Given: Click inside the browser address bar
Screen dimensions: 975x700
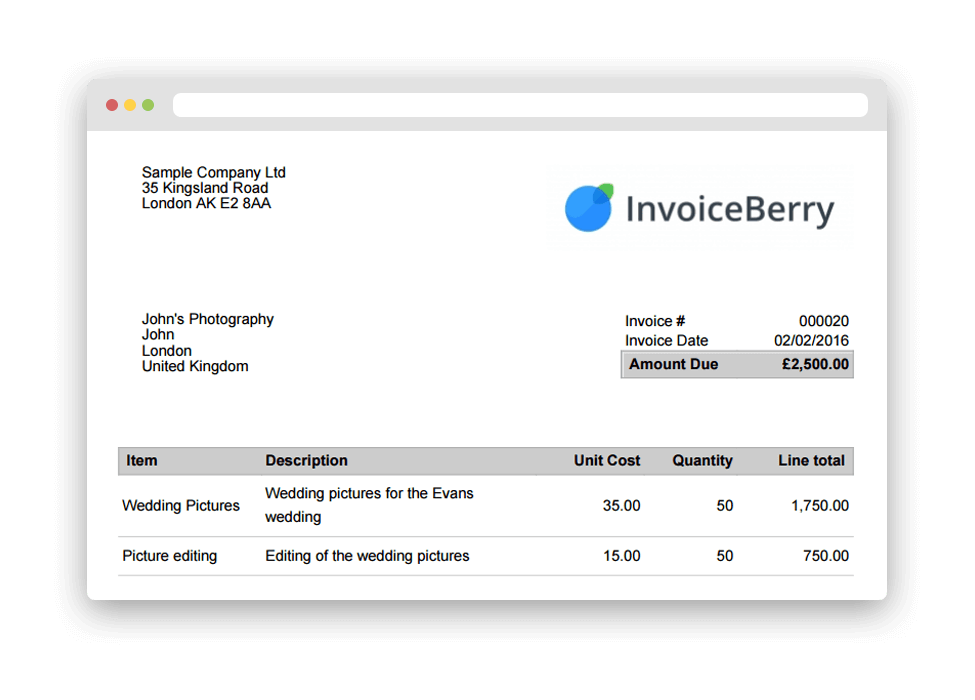Looking at the screenshot, I should click(x=520, y=104).
